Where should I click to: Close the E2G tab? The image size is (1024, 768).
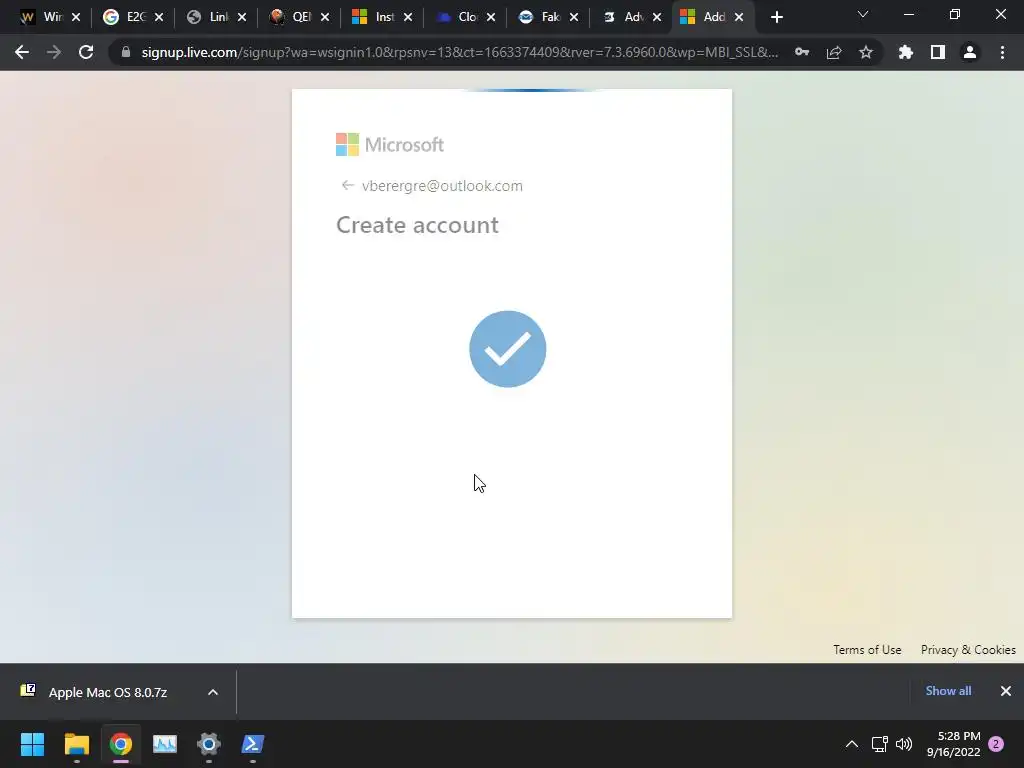click(159, 18)
